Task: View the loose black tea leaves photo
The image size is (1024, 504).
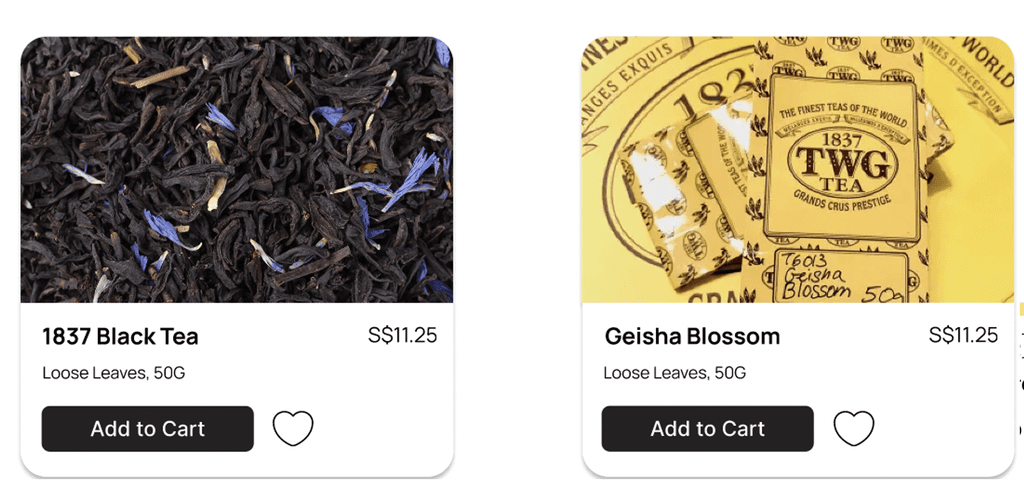Action: tap(236, 170)
